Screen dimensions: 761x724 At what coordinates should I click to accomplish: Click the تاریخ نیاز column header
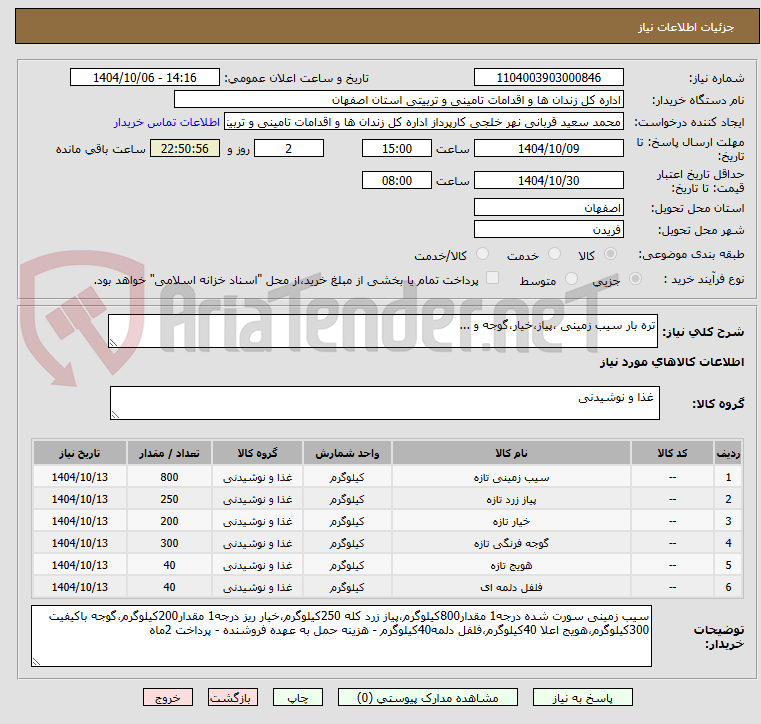point(80,453)
